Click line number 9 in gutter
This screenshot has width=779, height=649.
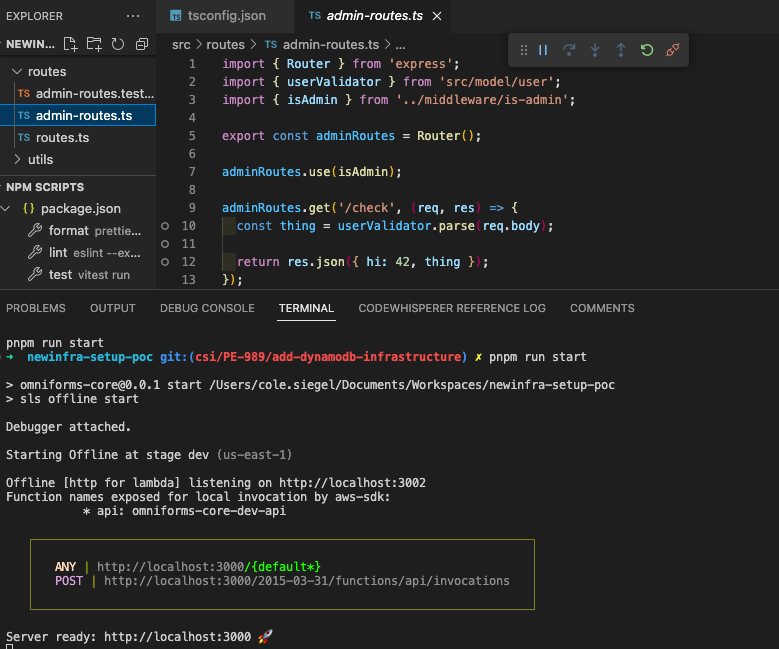point(192,208)
